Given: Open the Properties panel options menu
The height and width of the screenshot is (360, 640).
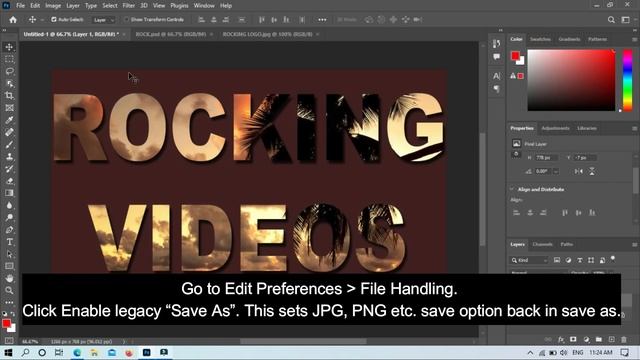Looking at the screenshot, I should [634, 128].
